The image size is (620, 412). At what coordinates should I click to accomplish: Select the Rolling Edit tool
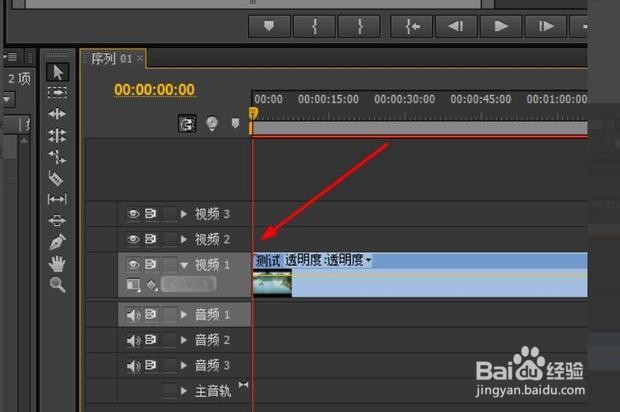tap(57, 136)
